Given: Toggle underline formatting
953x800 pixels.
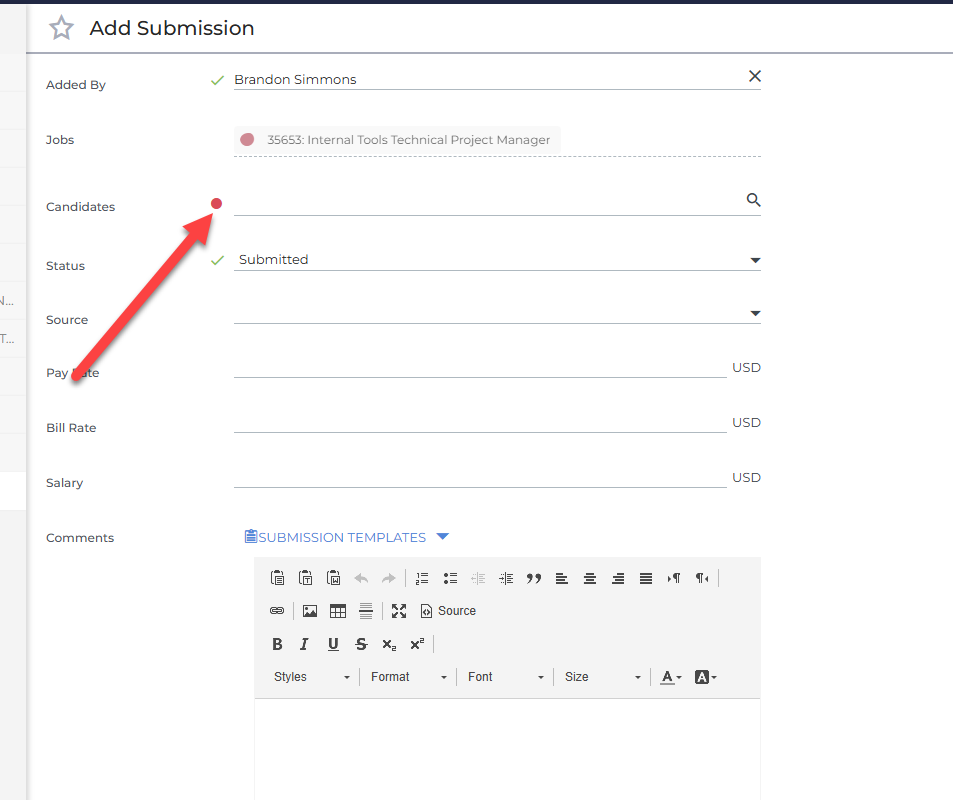Looking at the screenshot, I should point(333,644).
